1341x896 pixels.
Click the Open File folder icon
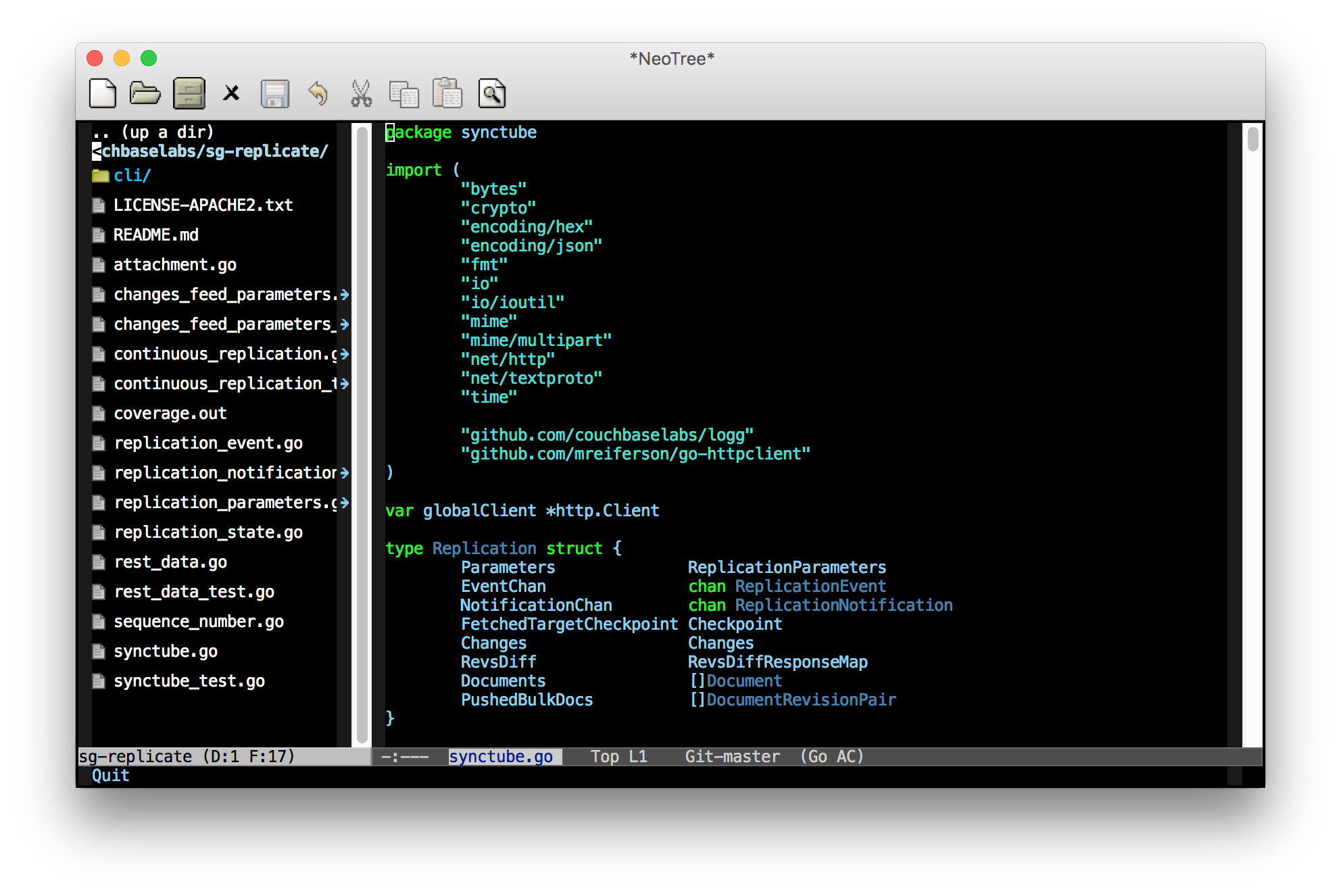click(x=145, y=93)
